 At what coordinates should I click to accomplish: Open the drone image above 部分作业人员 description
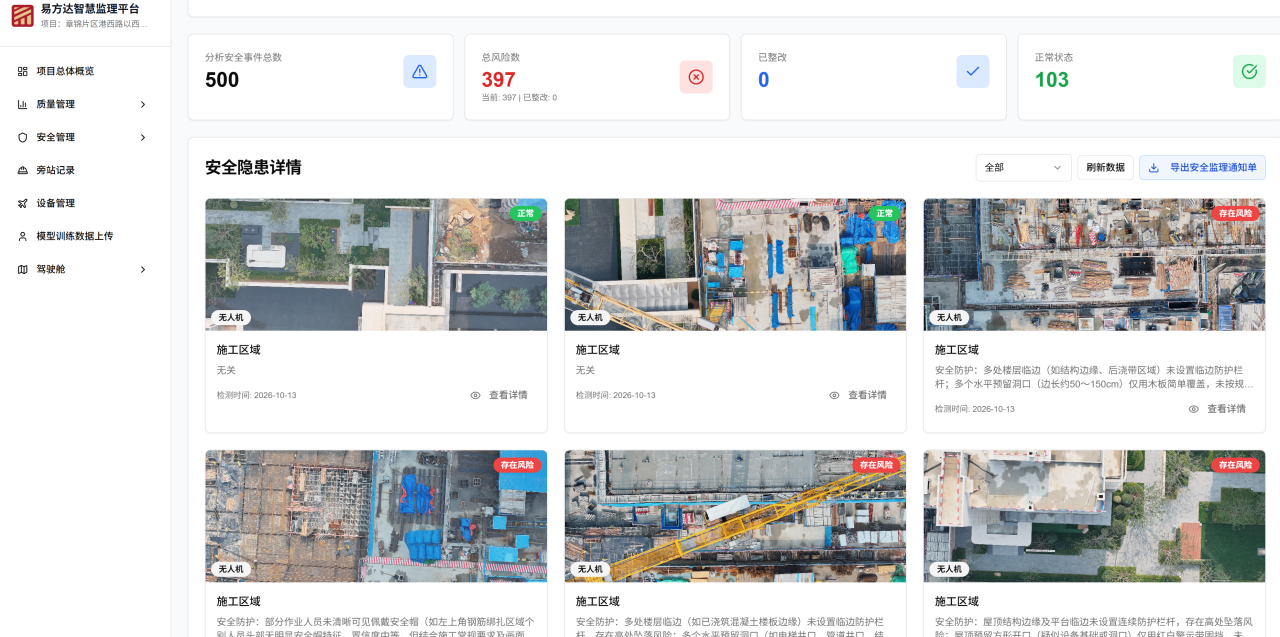click(x=376, y=516)
